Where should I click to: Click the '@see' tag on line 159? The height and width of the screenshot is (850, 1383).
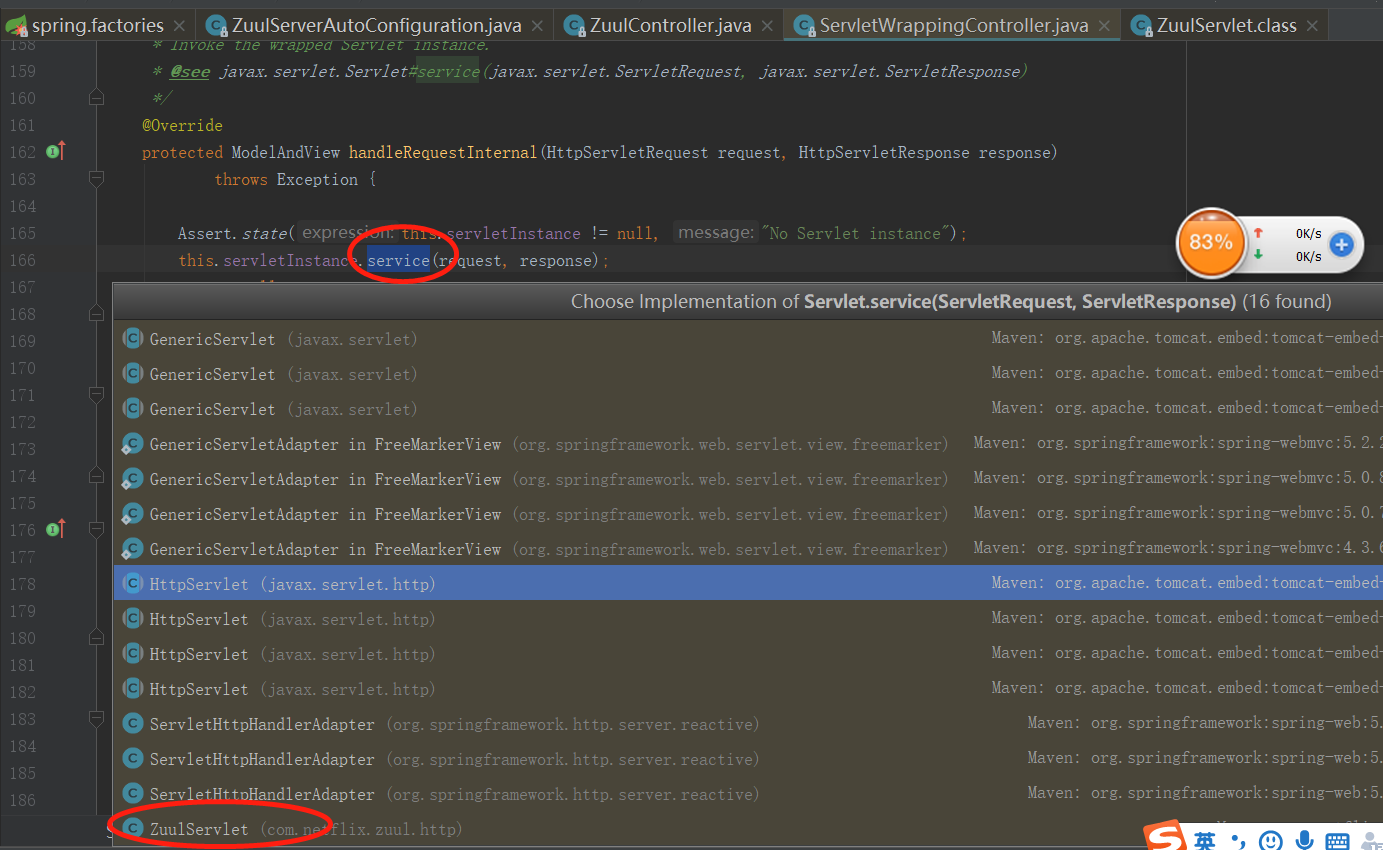pyautogui.click(x=190, y=72)
